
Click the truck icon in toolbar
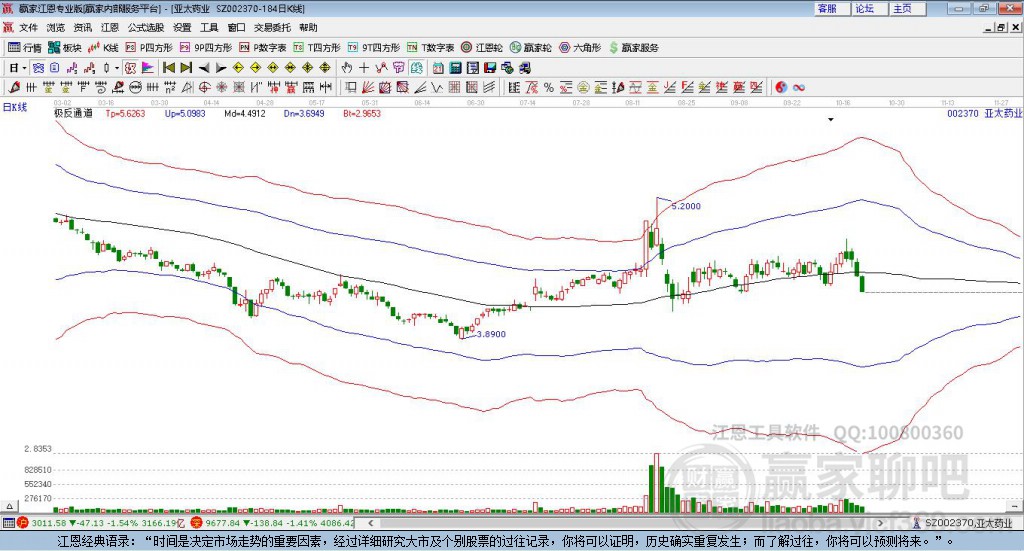click(x=524, y=68)
